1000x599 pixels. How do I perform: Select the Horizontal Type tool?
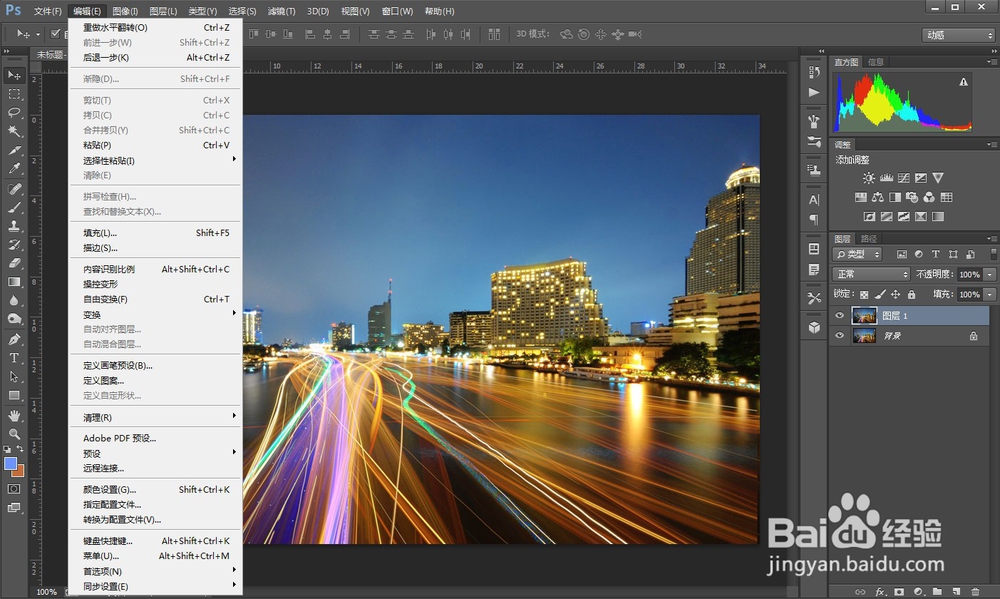click(x=14, y=358)
